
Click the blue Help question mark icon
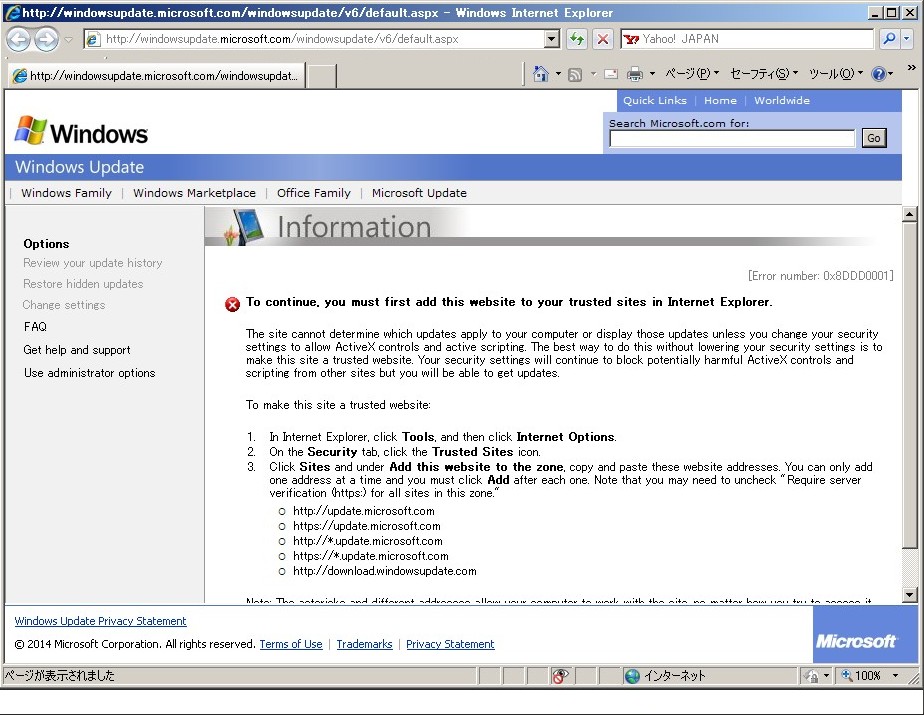click(x=879, y=74)
